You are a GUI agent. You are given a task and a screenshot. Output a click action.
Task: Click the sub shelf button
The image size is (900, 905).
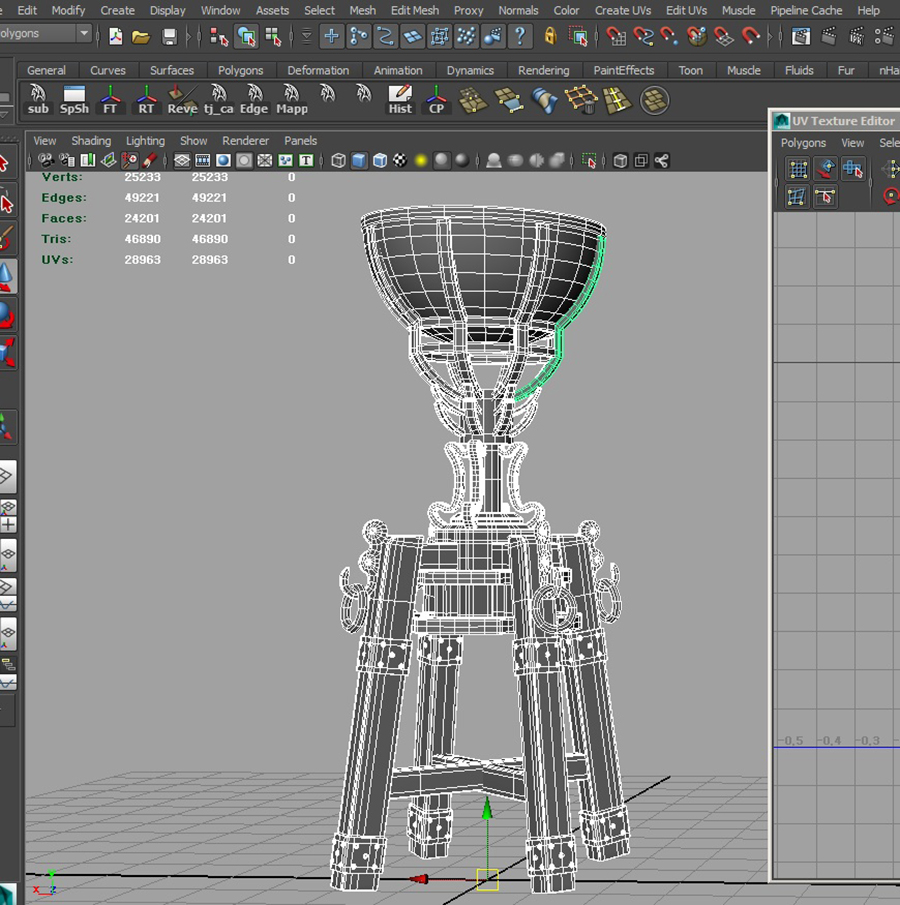tap(38, 100)
